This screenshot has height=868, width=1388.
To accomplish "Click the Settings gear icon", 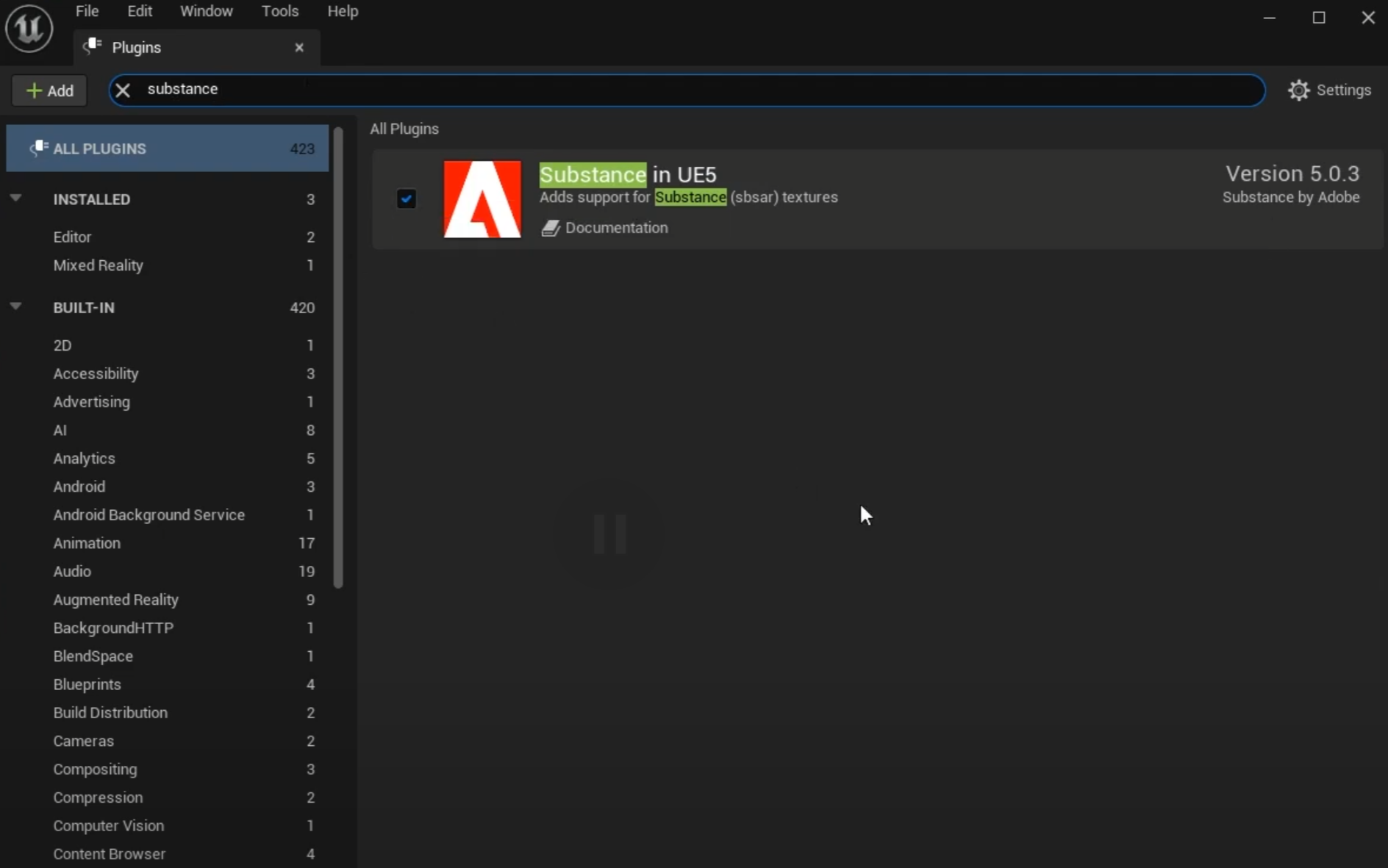I will [1298, 90].
